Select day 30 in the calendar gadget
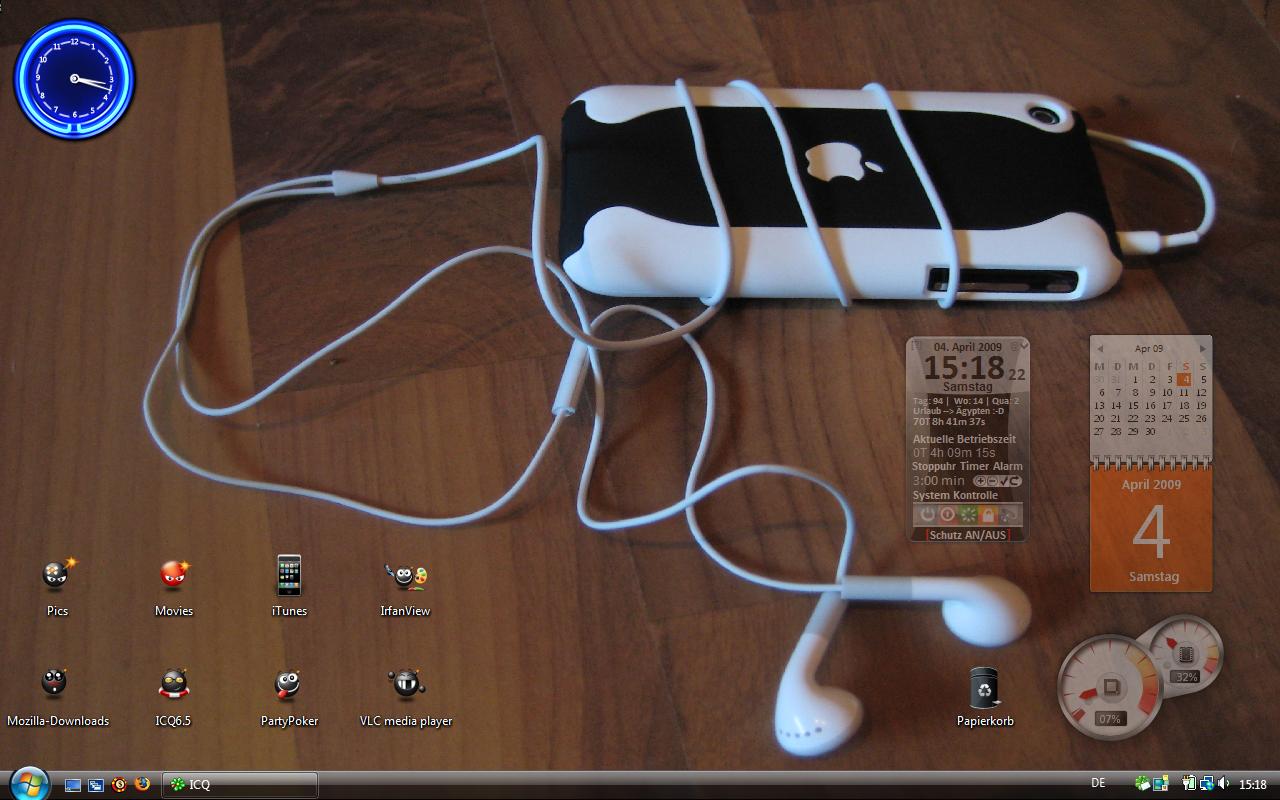 tap(1150, 432)
